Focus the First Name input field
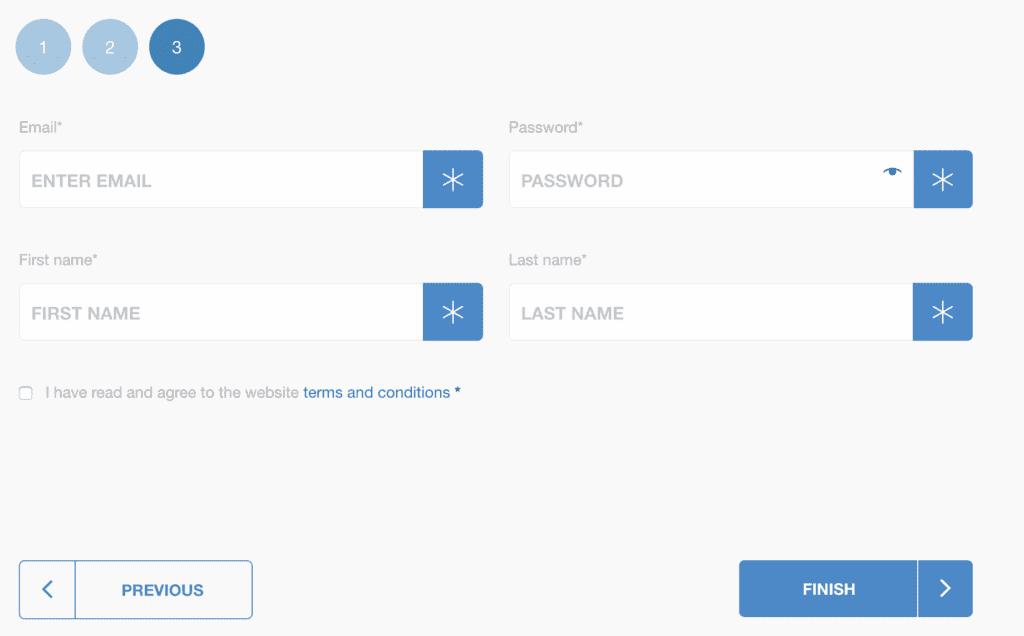This screenshot has width=1024, height=636. [221, 312]
